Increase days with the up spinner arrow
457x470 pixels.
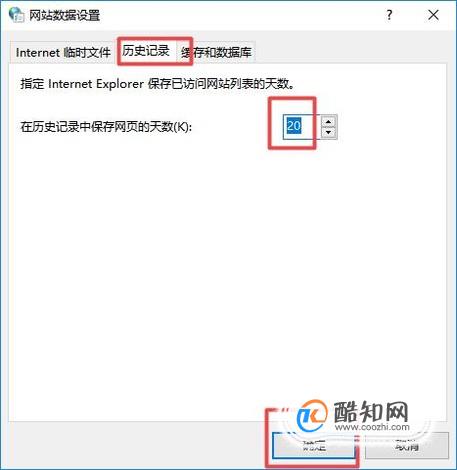pyautogui.click(x=329, y=122)
